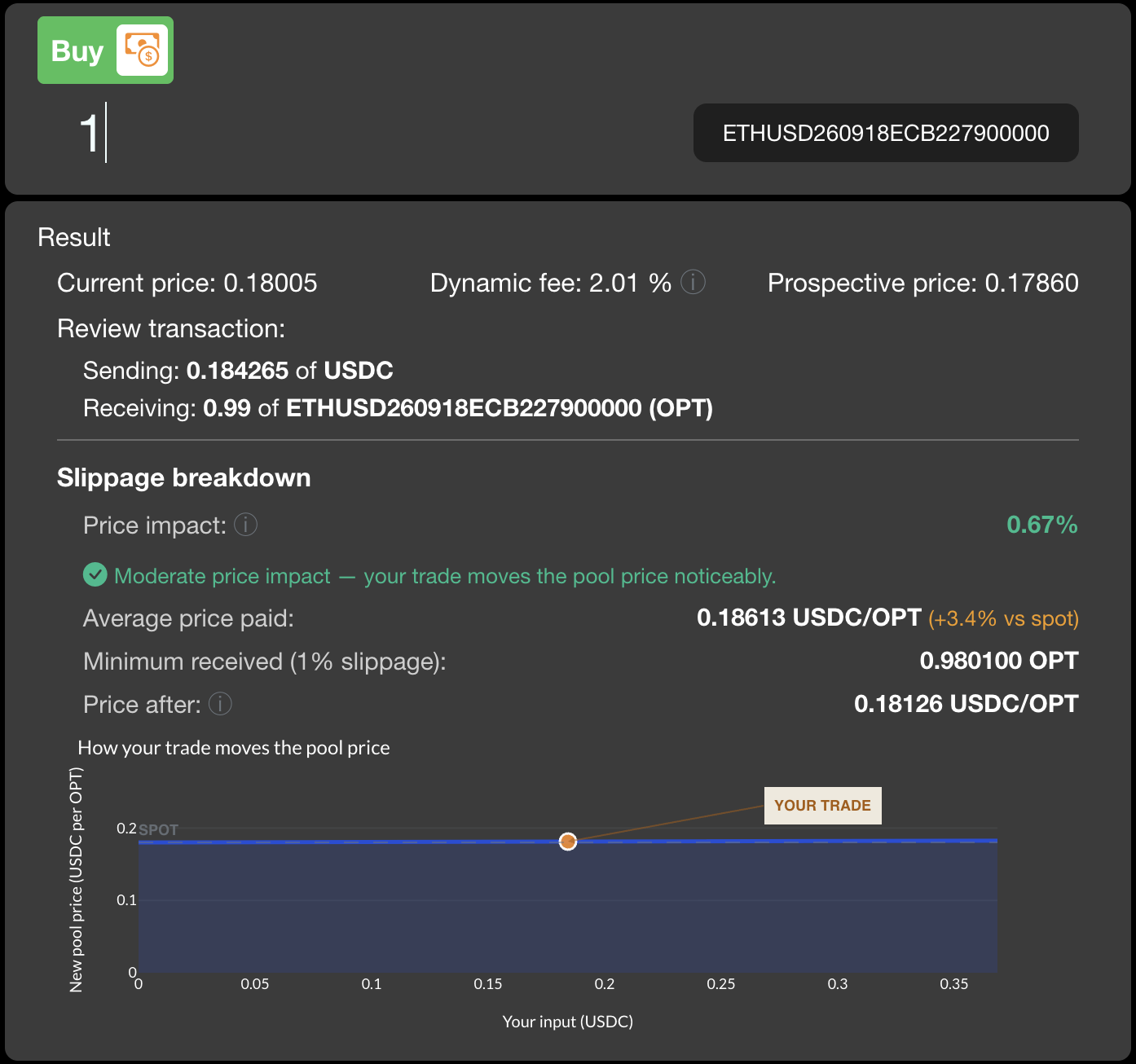Click the Your input (USDC) axis label

click(x=568, y=1022)
